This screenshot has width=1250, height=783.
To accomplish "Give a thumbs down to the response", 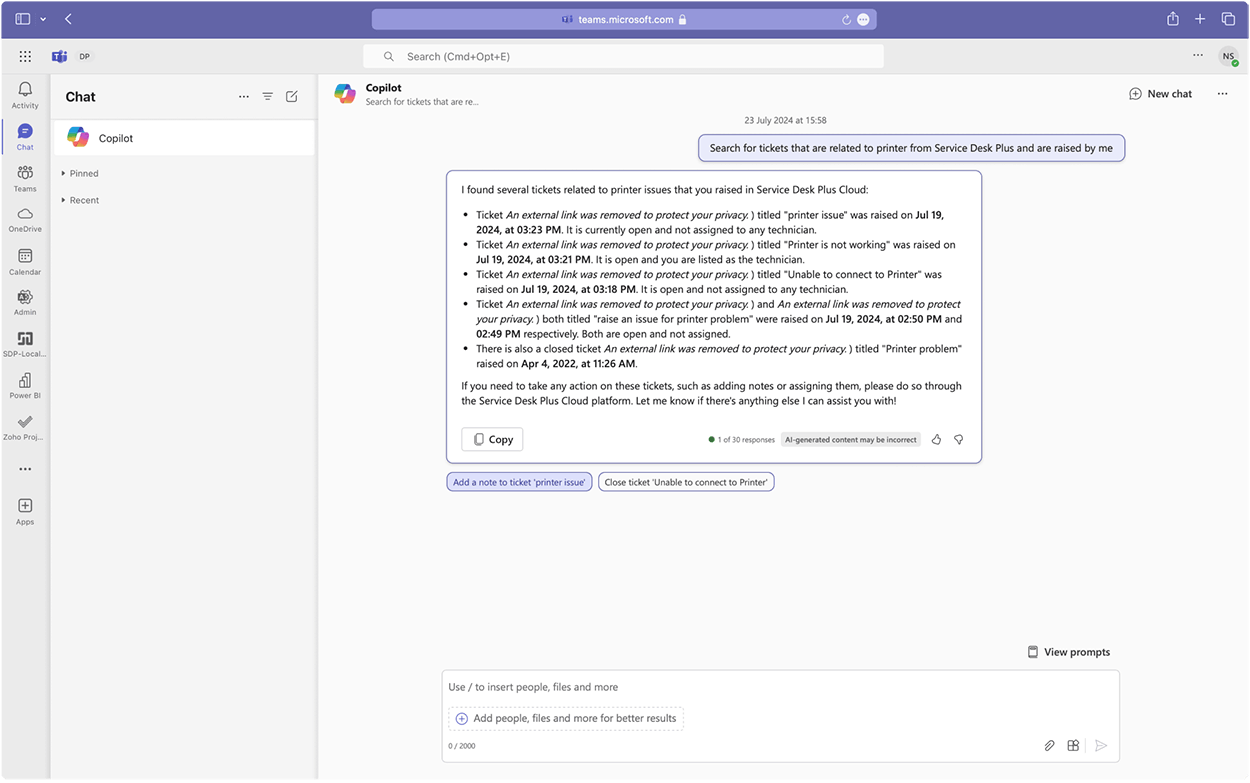I will (958, 439).
